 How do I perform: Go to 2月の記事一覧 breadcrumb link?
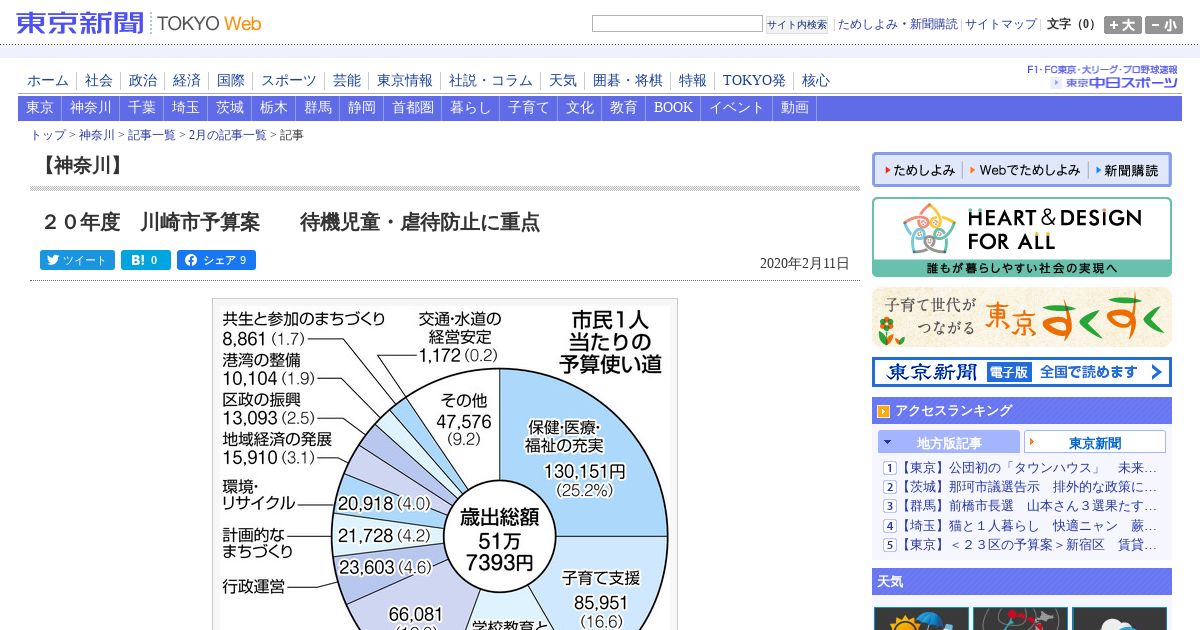(x=228, y=135)
